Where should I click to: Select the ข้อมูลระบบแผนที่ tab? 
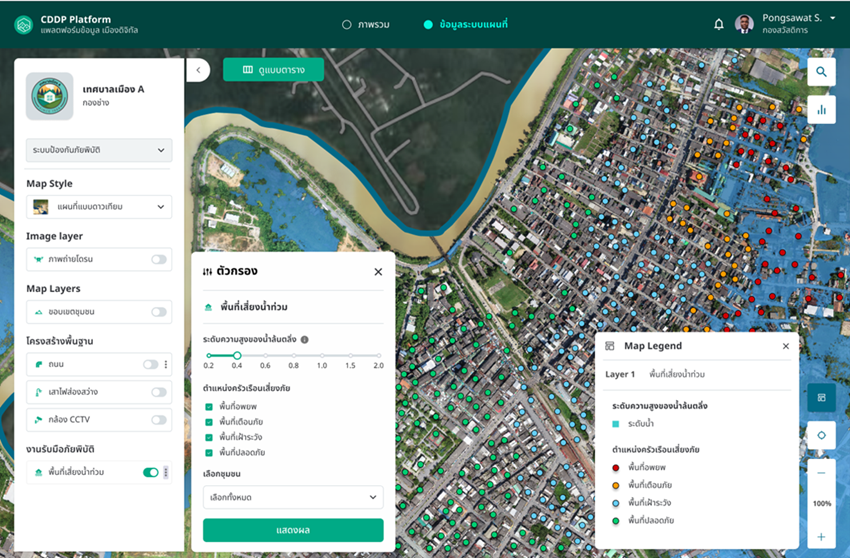[x=465, y=24]
